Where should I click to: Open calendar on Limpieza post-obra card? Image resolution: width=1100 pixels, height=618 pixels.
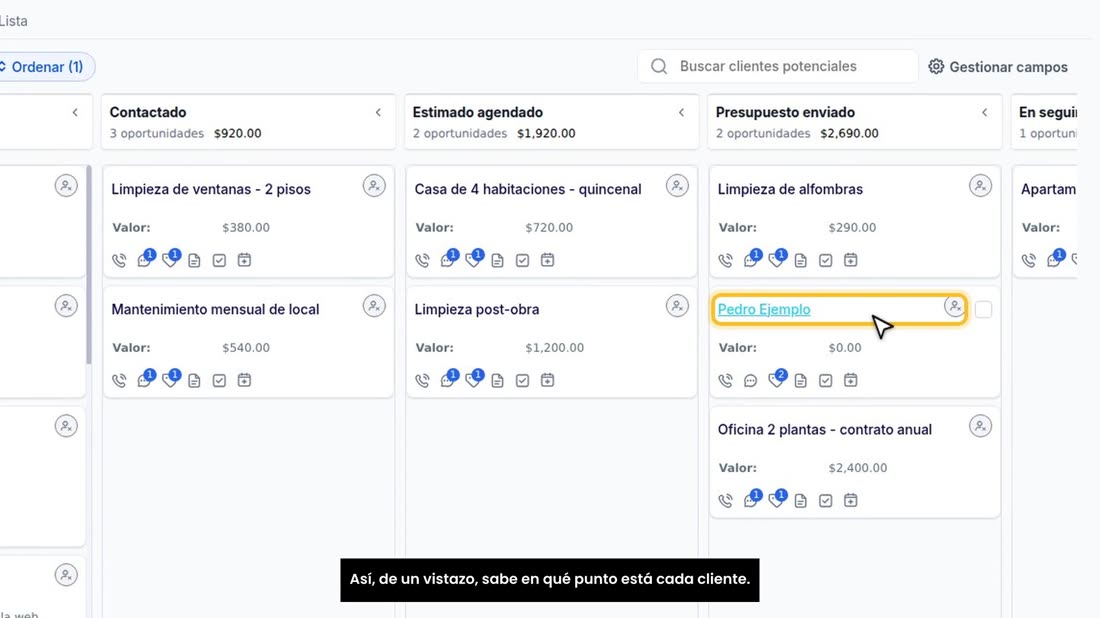(x=547, y=380)
